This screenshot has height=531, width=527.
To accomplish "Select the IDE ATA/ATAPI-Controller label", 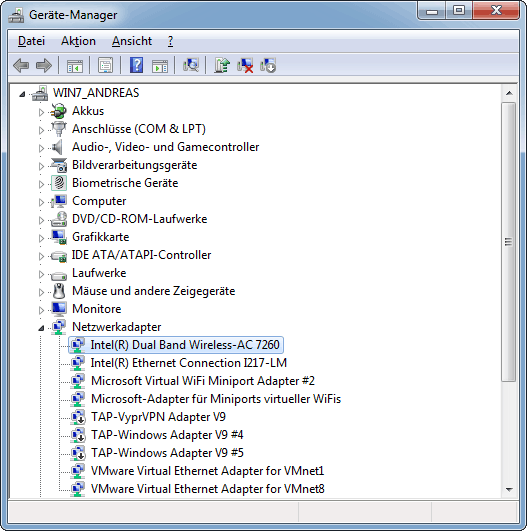I will [x=141, y=255].
